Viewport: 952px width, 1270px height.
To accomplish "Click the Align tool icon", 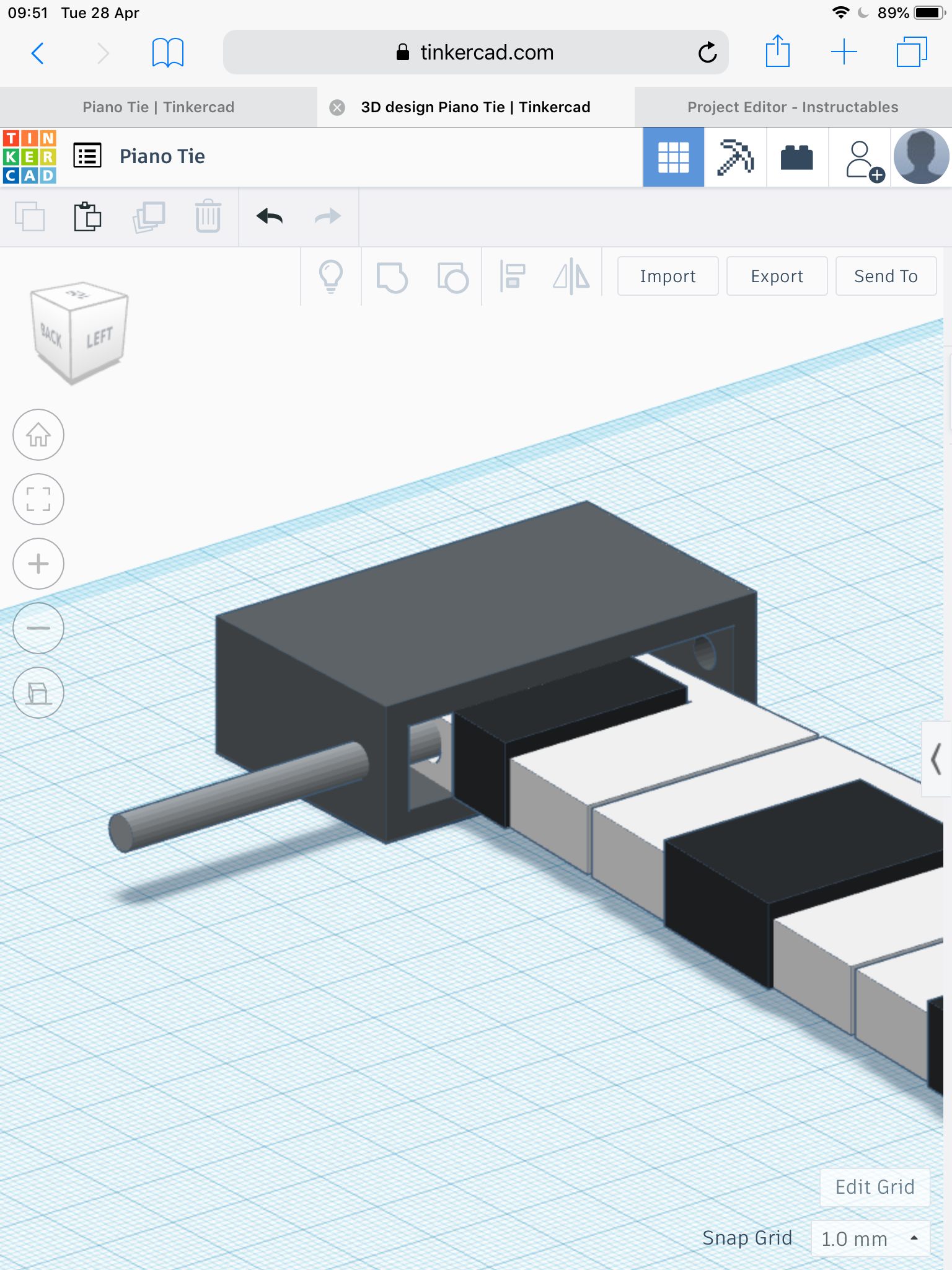I will tap(513, 277).
